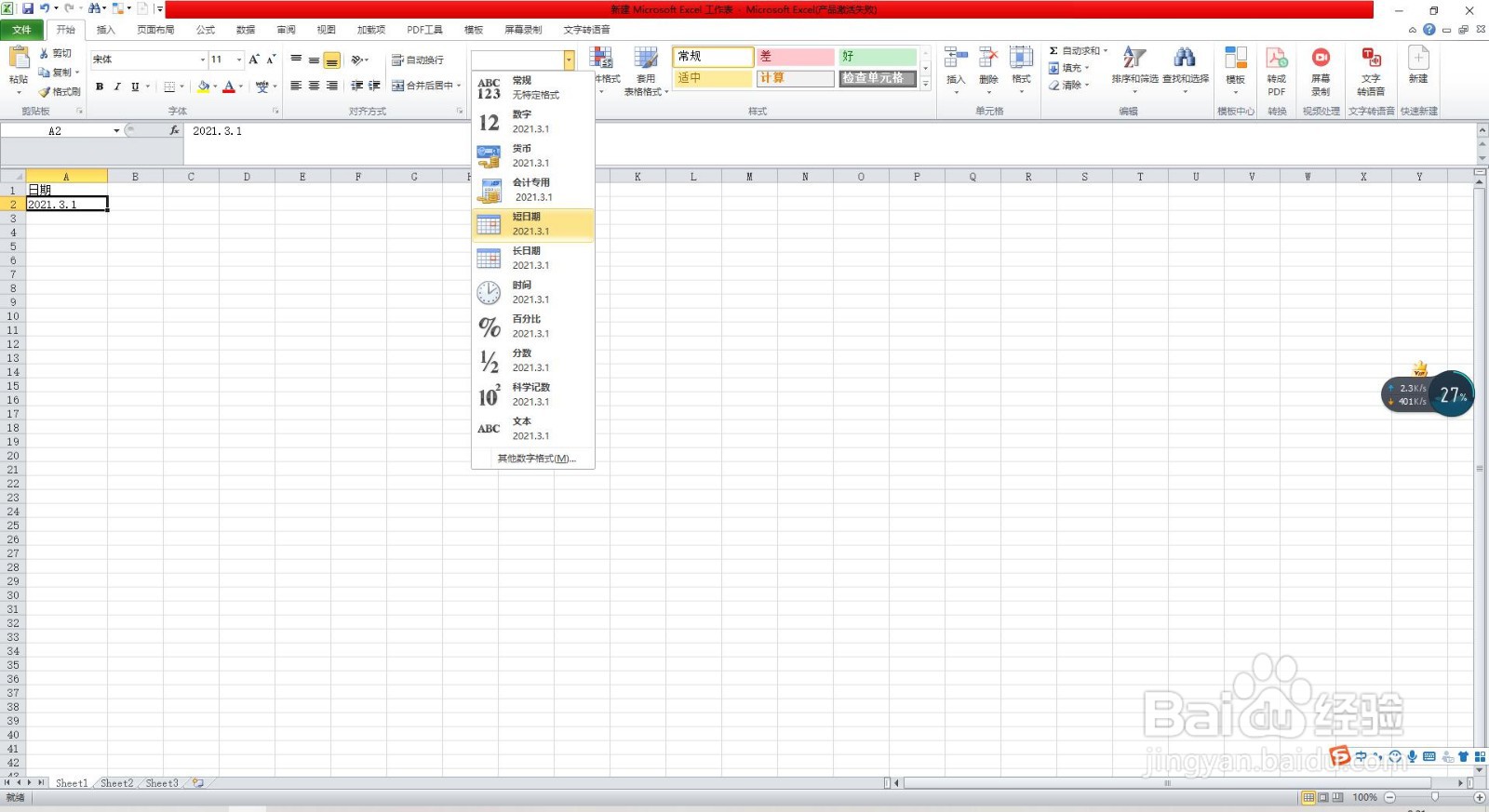1489x812 pixels.
Task: Click the screen recording icon
Action: coord(1321,59)
